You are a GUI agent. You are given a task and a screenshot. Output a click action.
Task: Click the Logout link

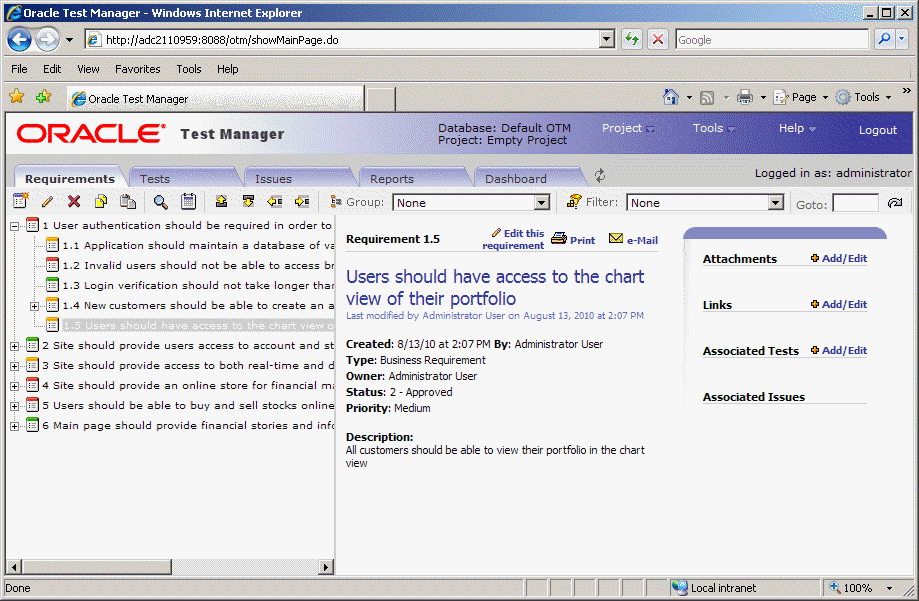(x=877, y=130)
